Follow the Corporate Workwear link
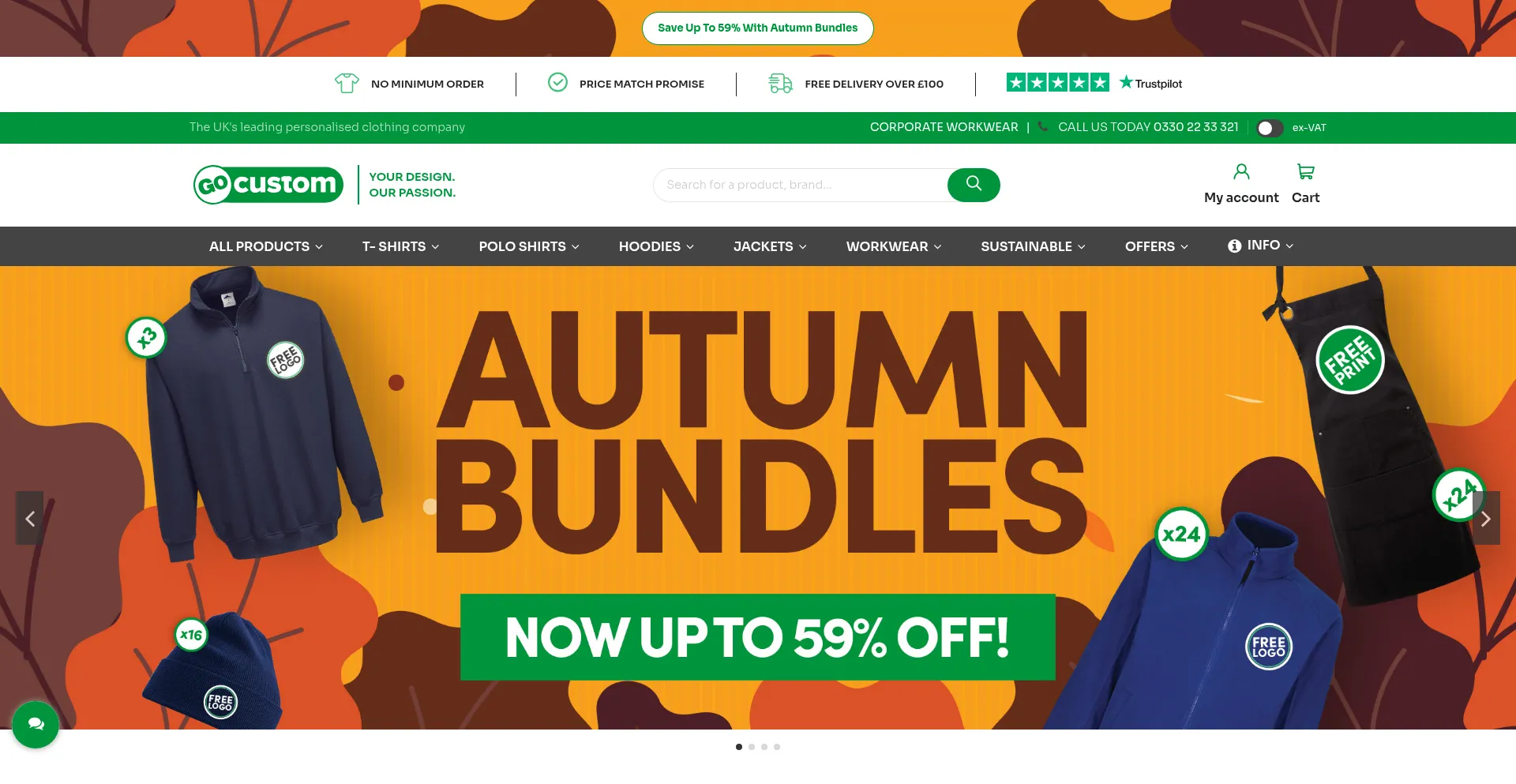Image resolution: width=1516 pixels, height=784 pixels. 944,127
